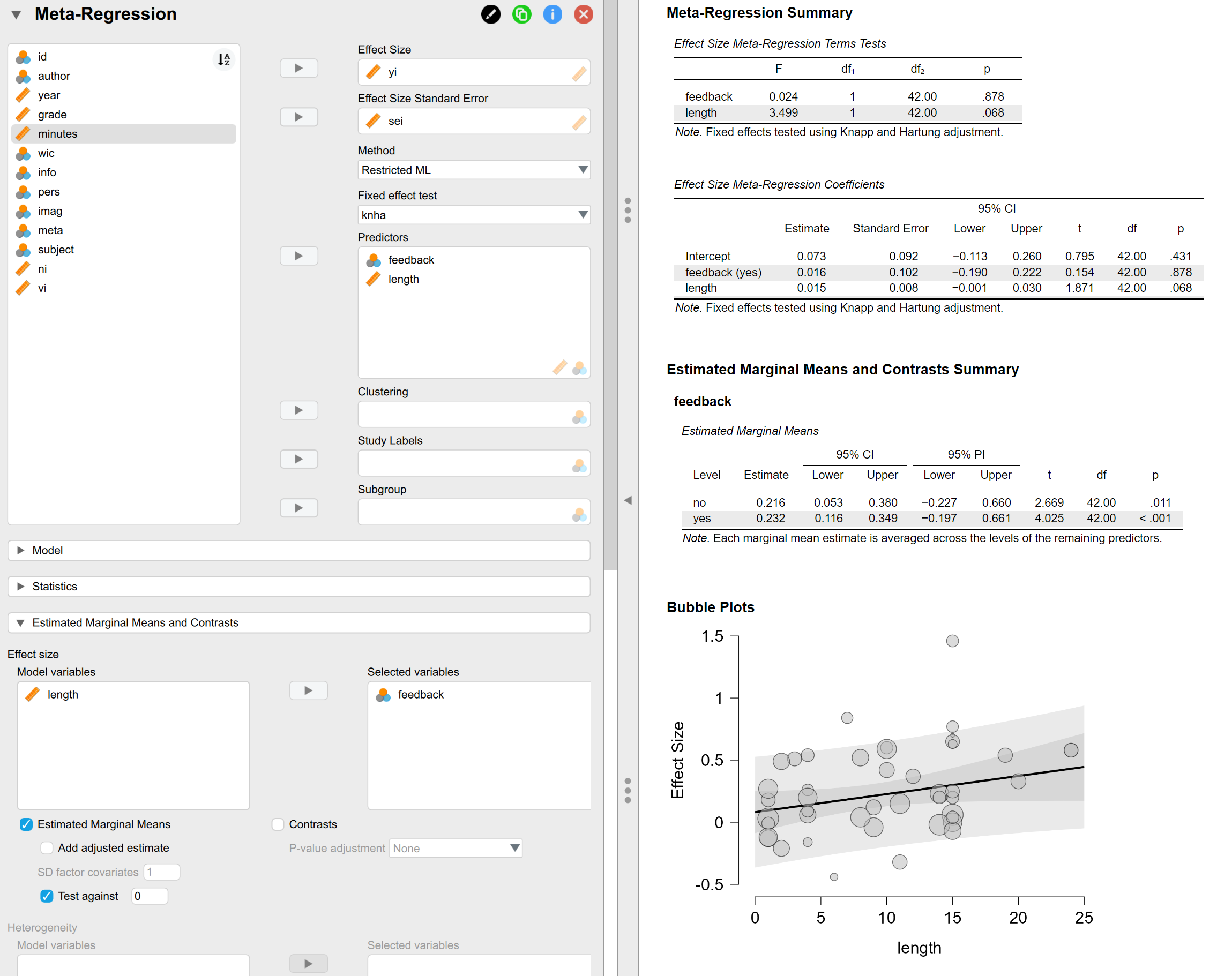Viewport: 1232px width, 976px height.
Task: Click arrow button beside Effect Size field
Action: point(298,69)
